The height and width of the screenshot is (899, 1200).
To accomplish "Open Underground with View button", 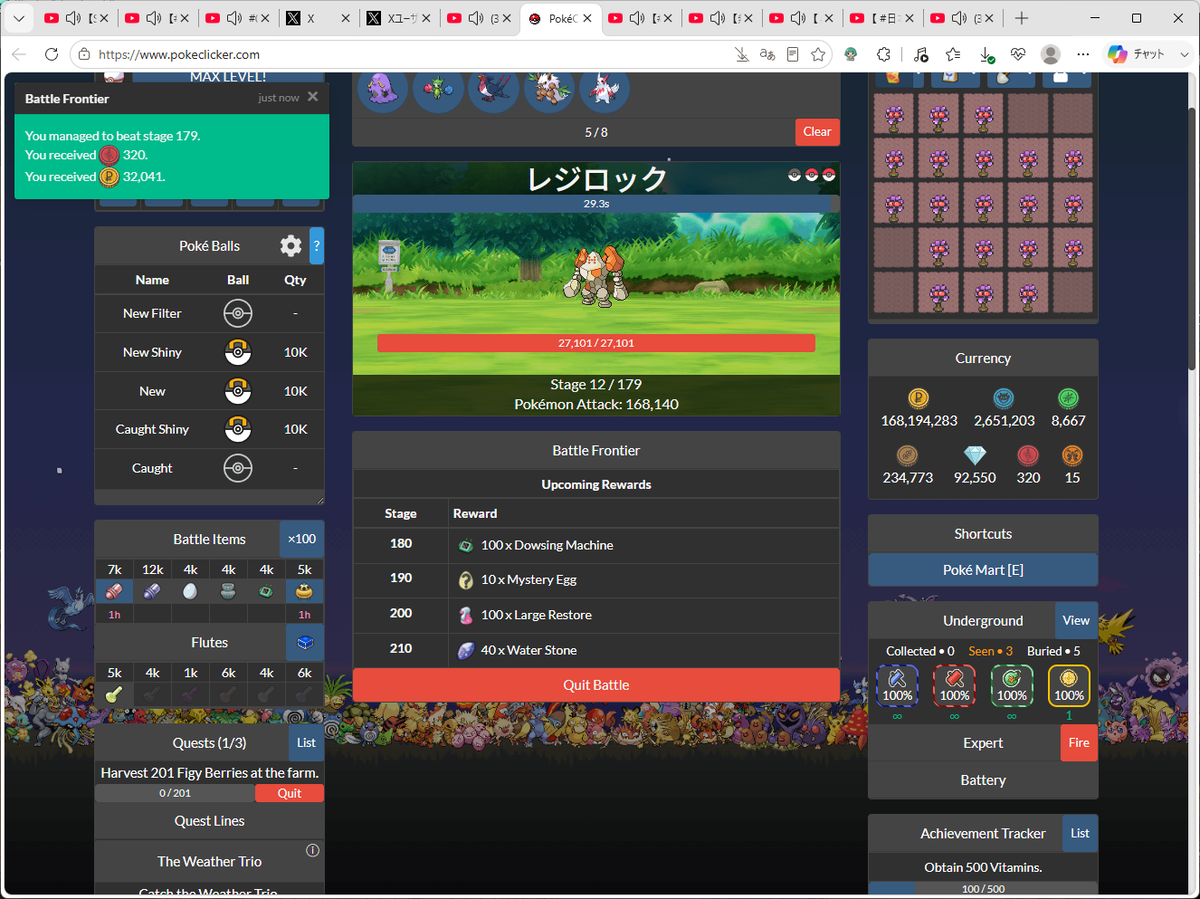I will tap(1076, 620).
